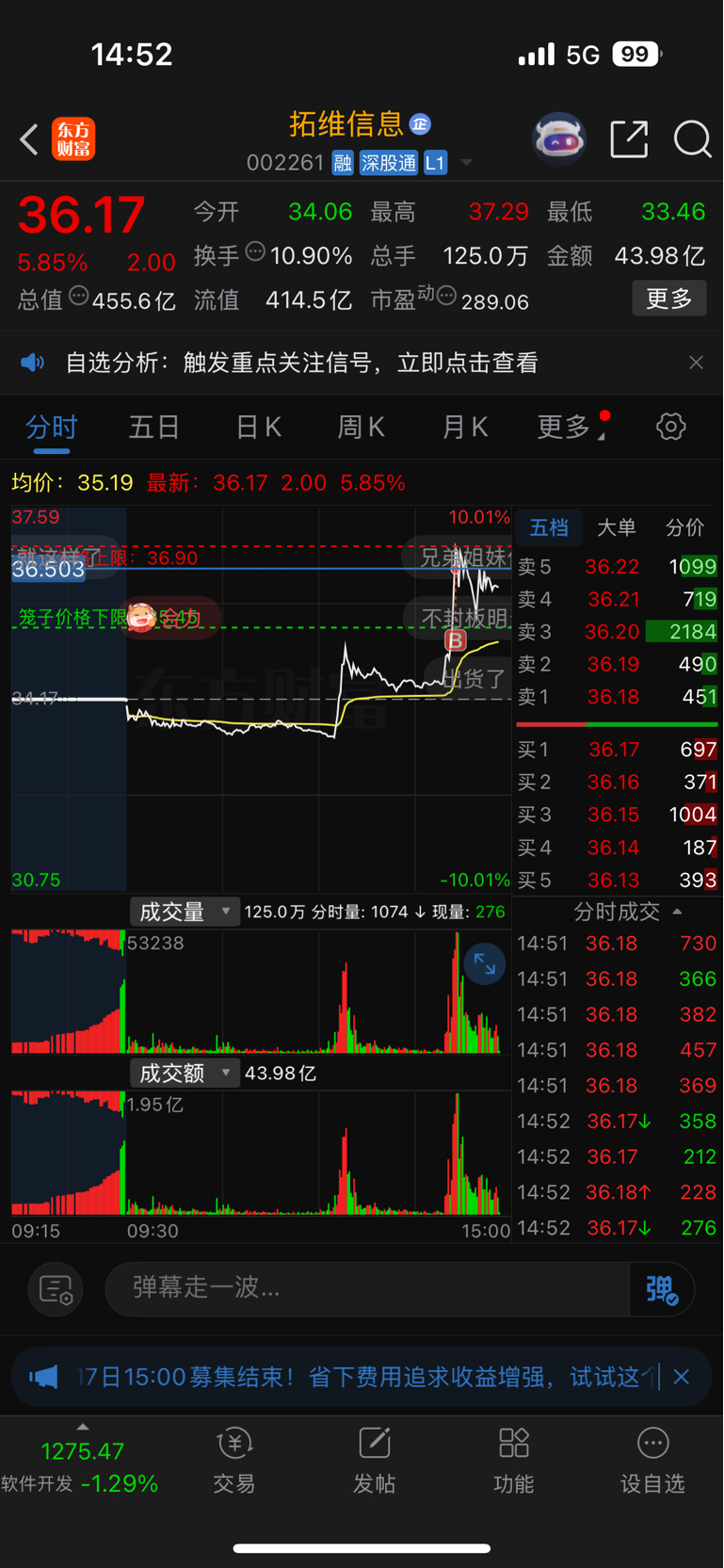Tap the 14:52 status bar clock
The image size is (724, 1568).
pos(132,55)
